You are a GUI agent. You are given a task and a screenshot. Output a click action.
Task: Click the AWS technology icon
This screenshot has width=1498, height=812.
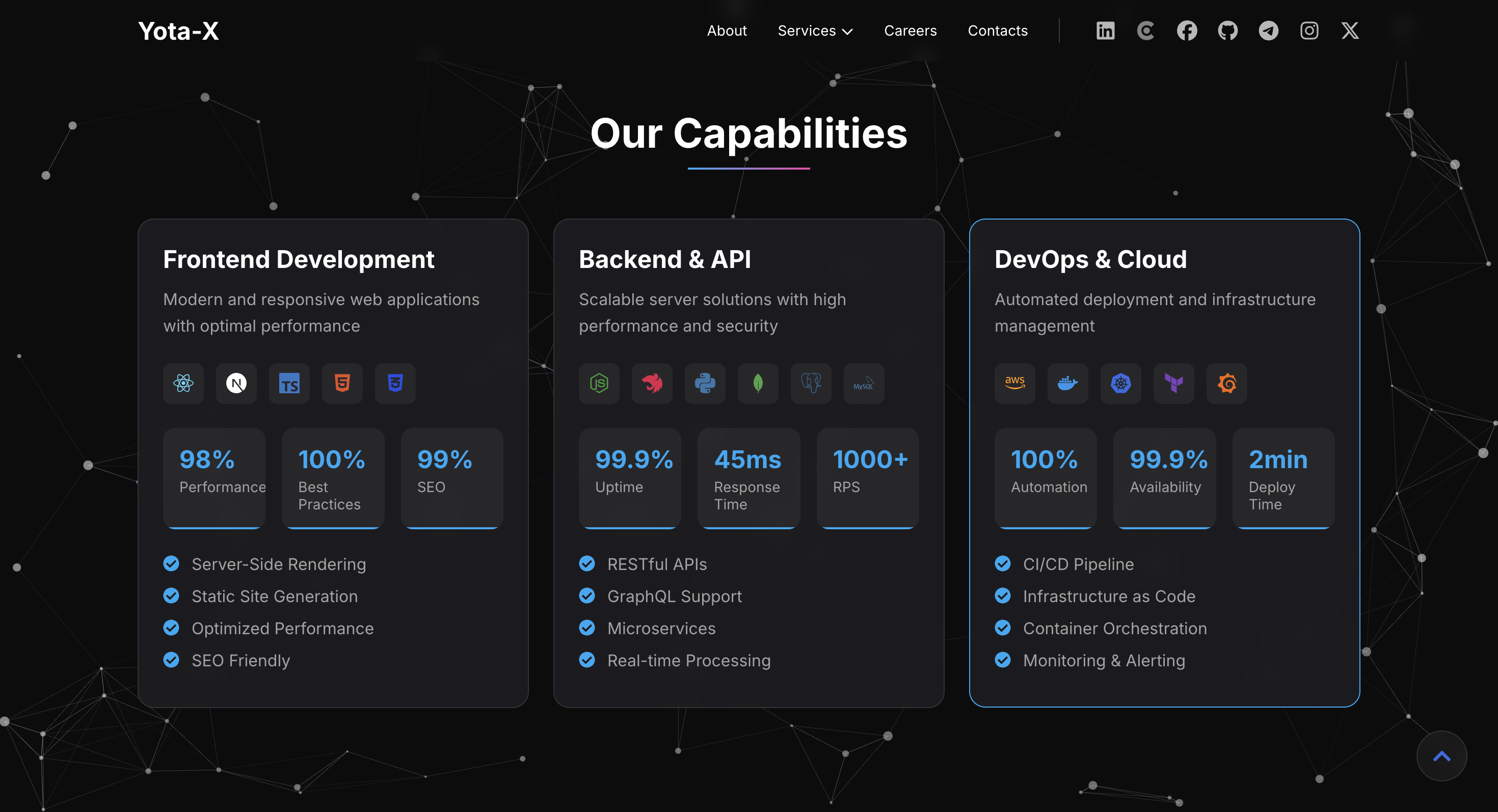[1015, 384]
